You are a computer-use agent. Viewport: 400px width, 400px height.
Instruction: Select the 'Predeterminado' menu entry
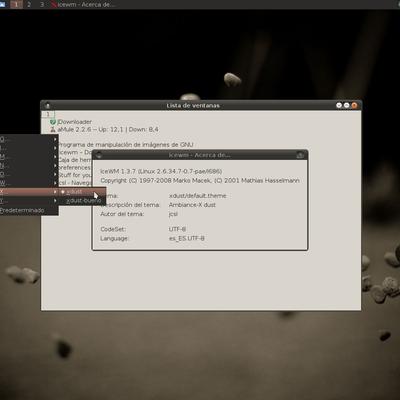pyautogui.click(x=29, y=210)
